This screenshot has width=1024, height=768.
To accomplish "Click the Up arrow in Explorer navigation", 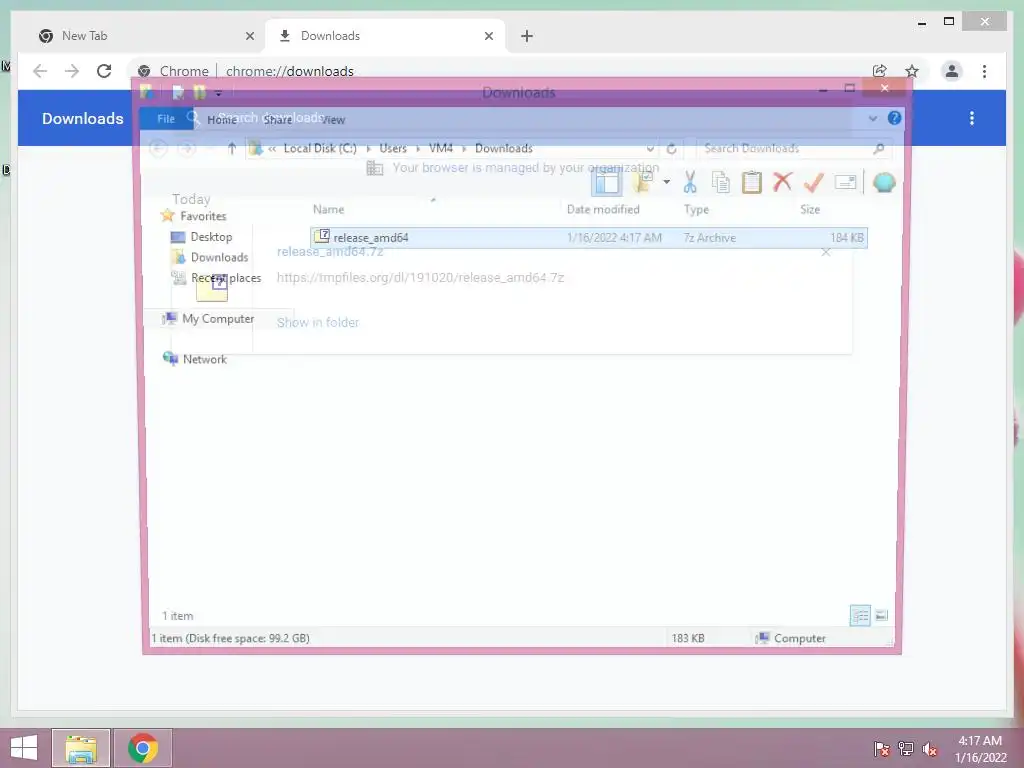I will click(231, 149).
